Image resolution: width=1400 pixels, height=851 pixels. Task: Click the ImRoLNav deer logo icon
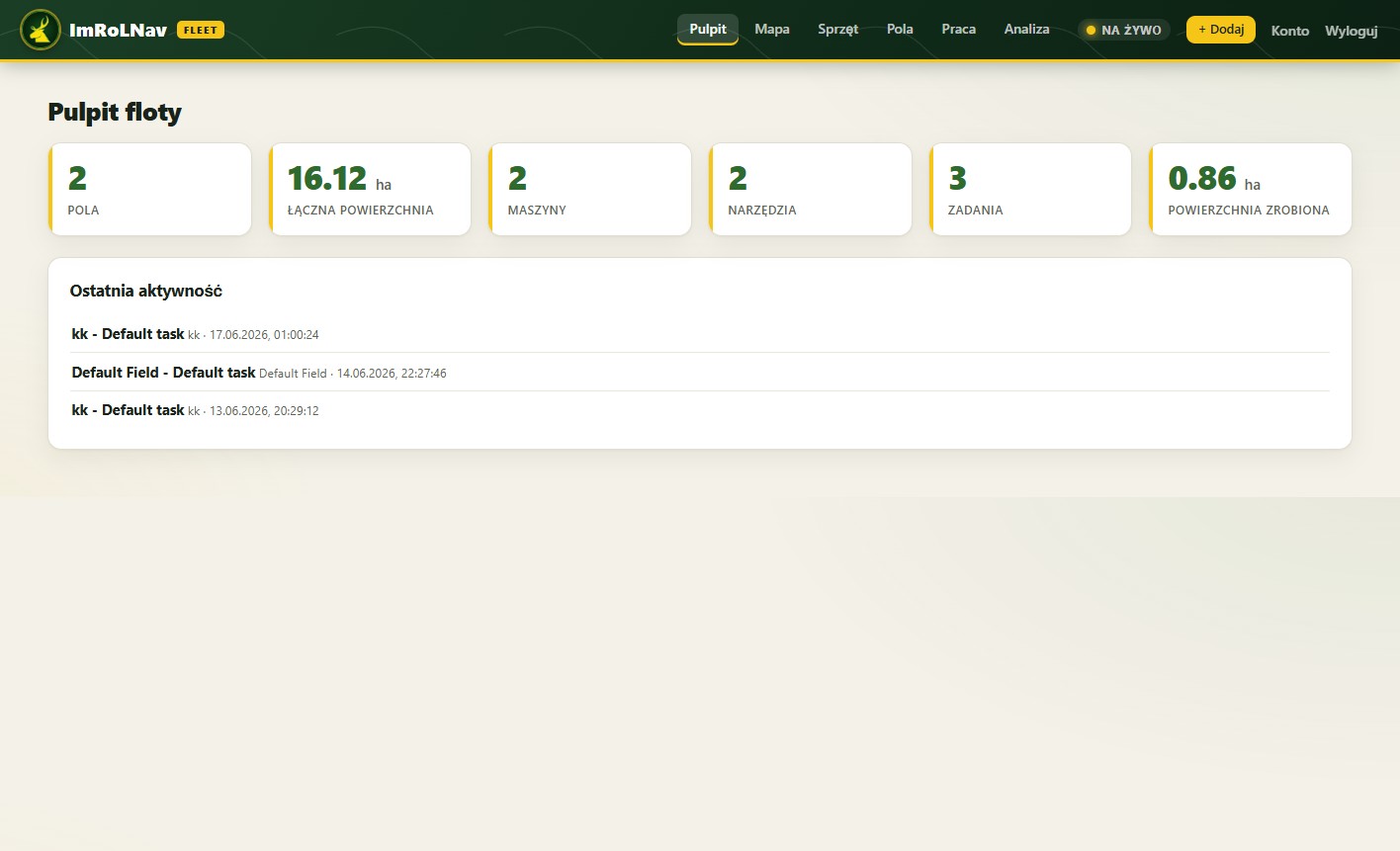point(41,30)
